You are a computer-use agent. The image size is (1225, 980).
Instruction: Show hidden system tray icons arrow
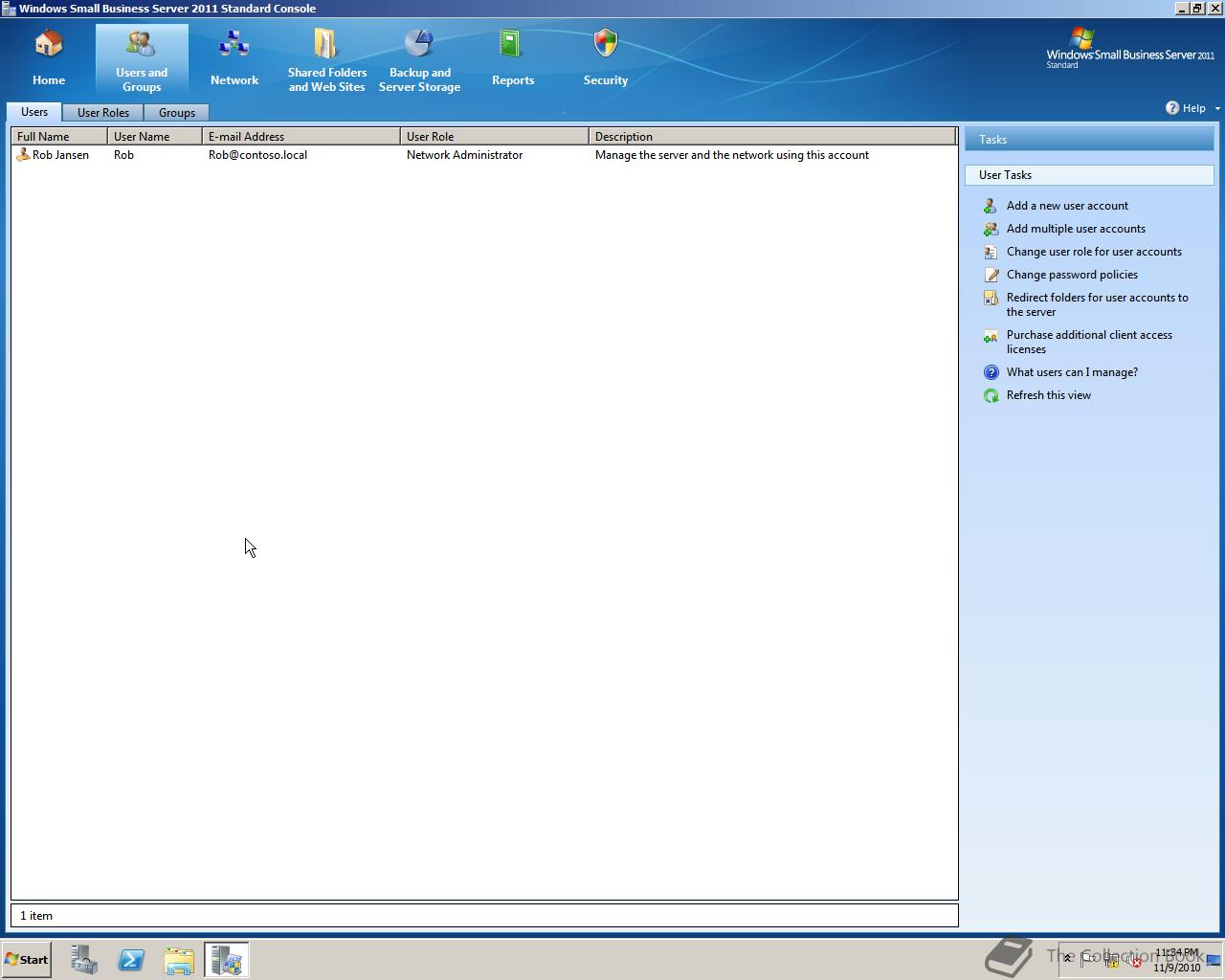coord(1068,959)
